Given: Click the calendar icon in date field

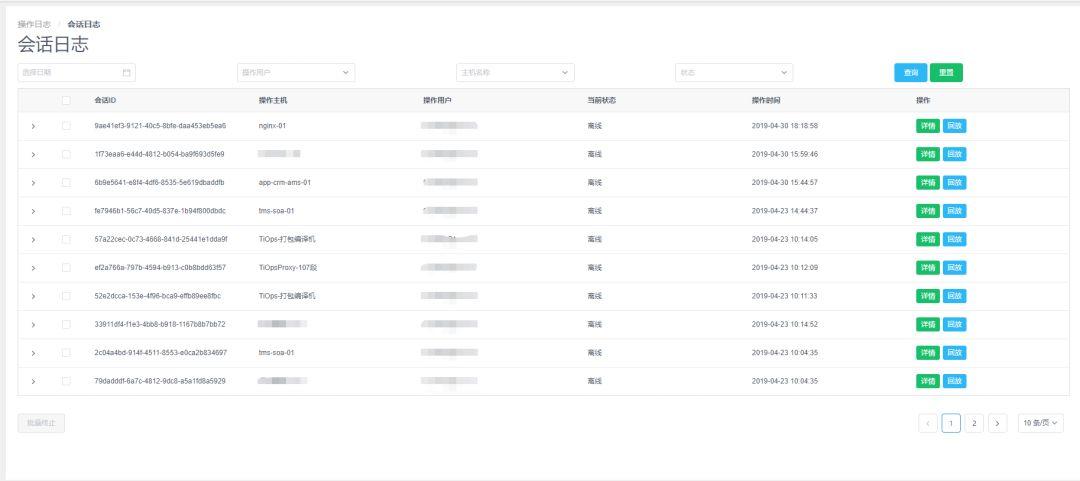Looking at the screenshot, I should click(x=127, y=73).
